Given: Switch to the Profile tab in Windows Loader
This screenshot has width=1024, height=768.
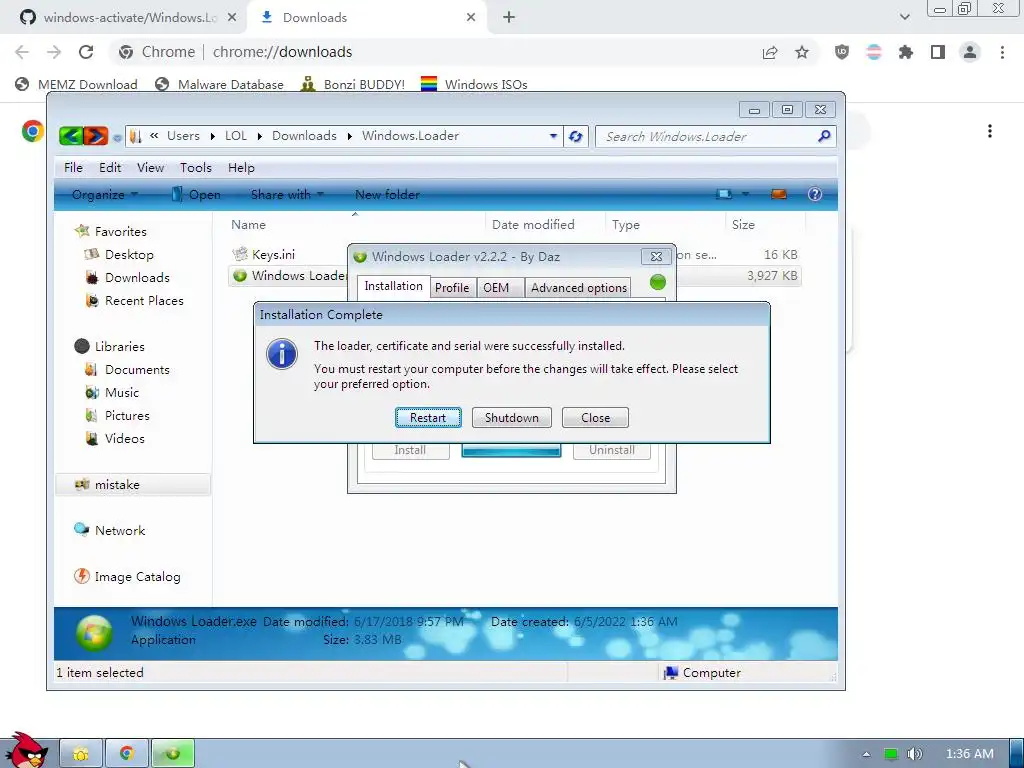Looking at the screenshot, I should (452, 287).
